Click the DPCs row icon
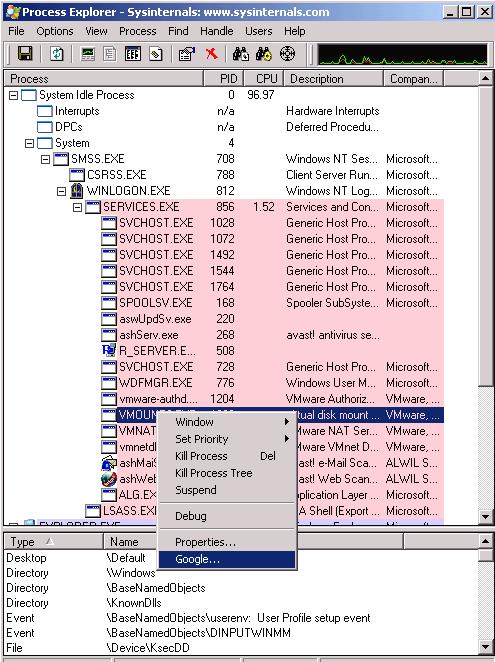The width and height of the screenshot is (495, 662). [x=45, y=127]
